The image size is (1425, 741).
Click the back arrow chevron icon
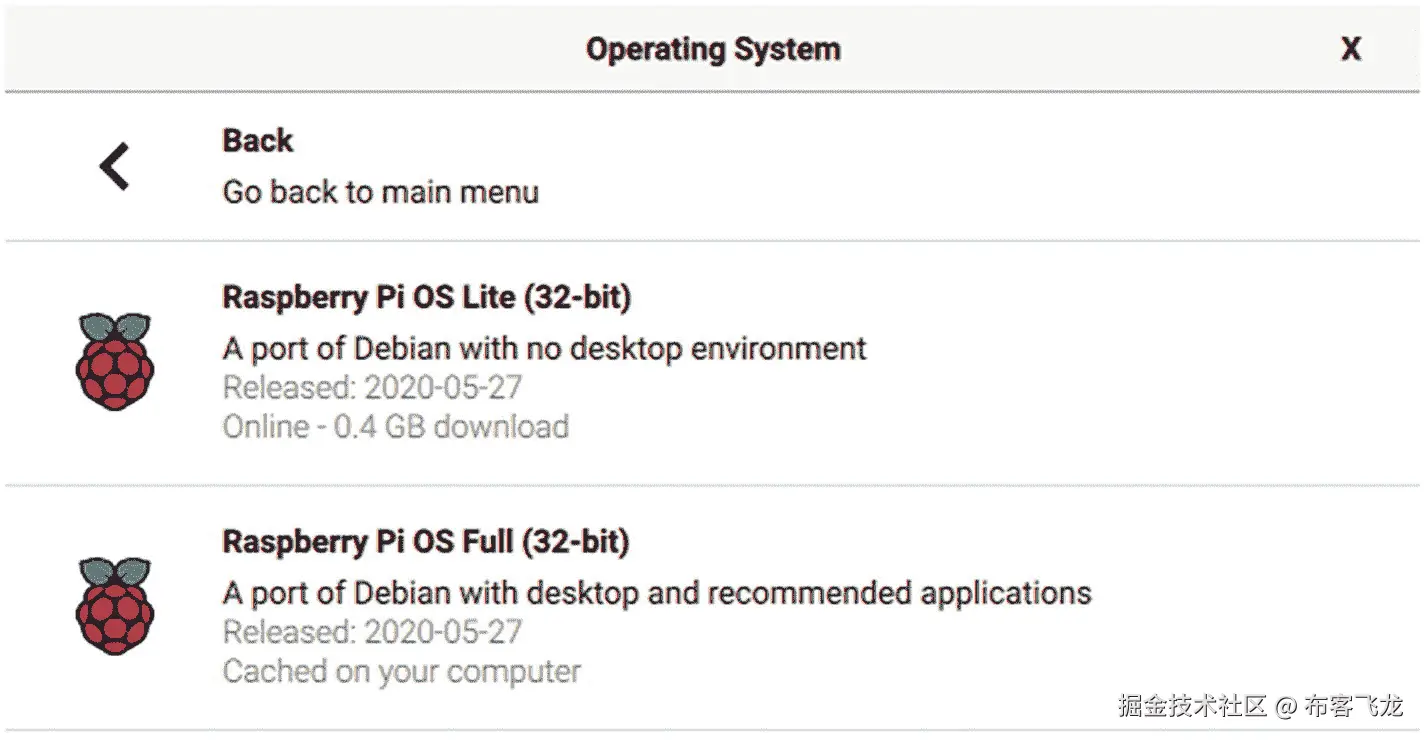click(x=114, y=166)
